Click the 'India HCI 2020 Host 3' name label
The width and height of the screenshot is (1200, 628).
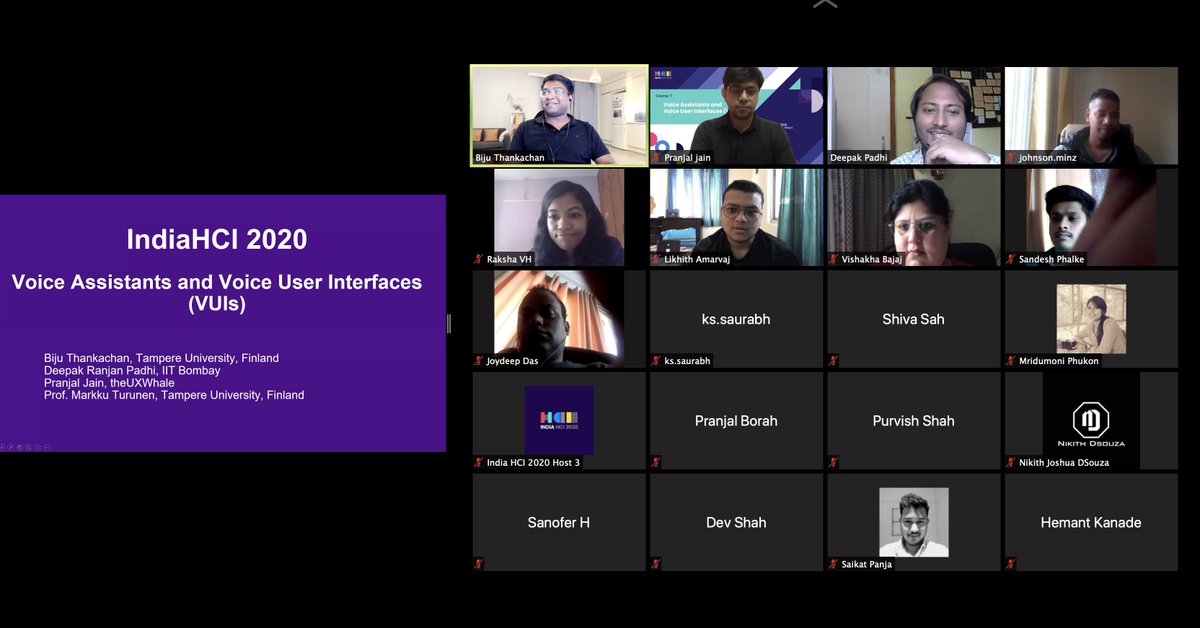533,463
